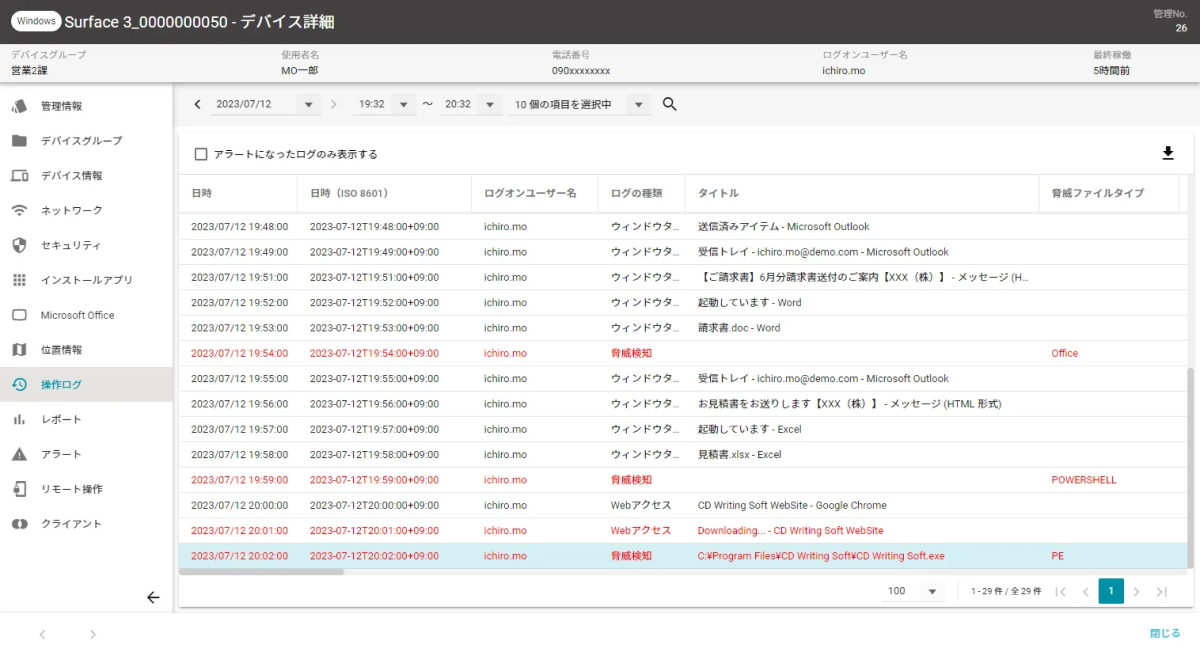The height and width of the screenshot is (650, 1200).
Task: Click the ネットワーク wifi icon
Action: tap(19, 211)
